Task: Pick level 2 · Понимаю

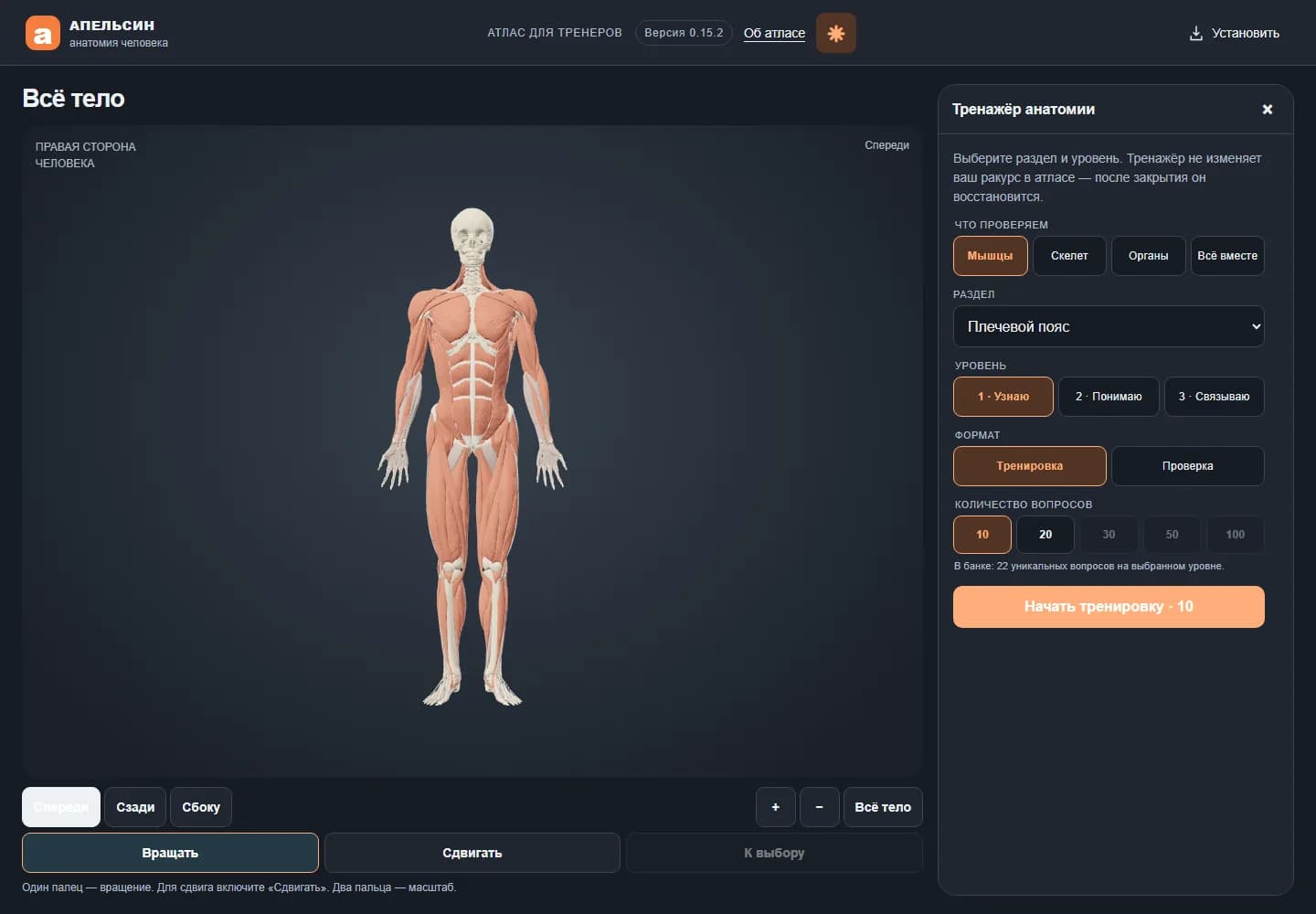Action: [x=1109, y=397]
